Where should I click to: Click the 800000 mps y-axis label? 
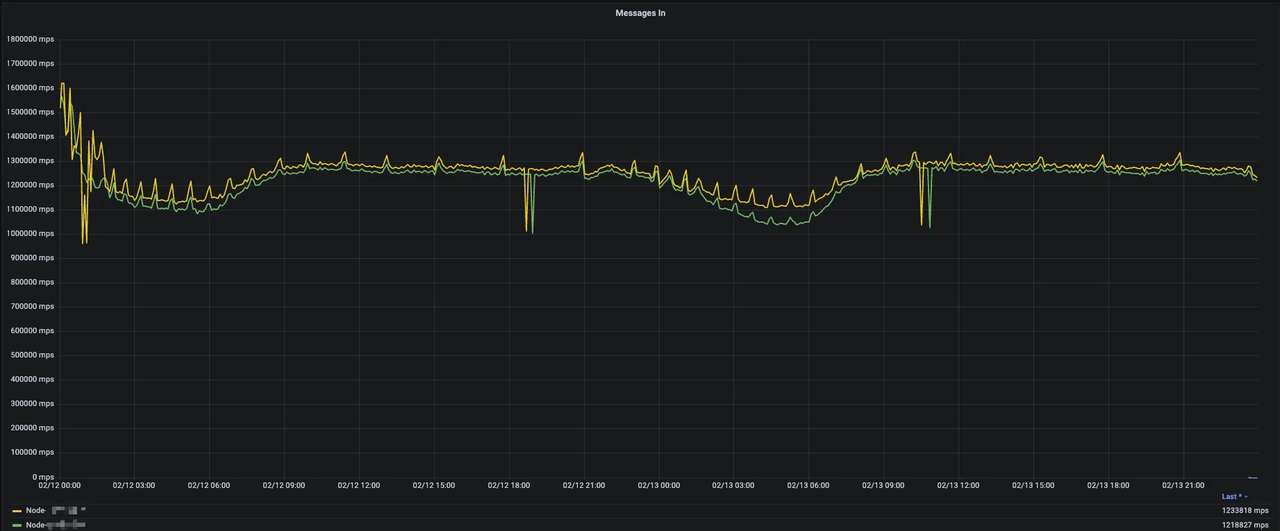tap(32, 282)
